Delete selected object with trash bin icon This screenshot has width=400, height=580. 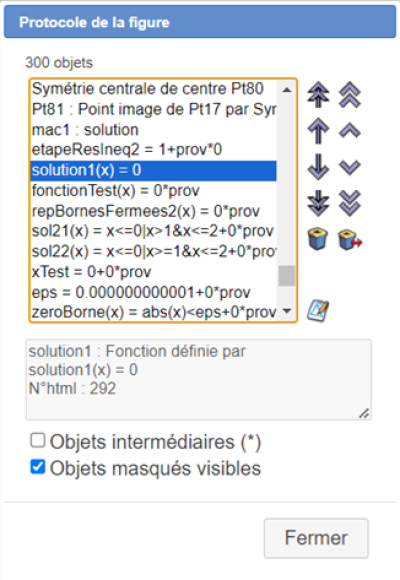(318, 239)
